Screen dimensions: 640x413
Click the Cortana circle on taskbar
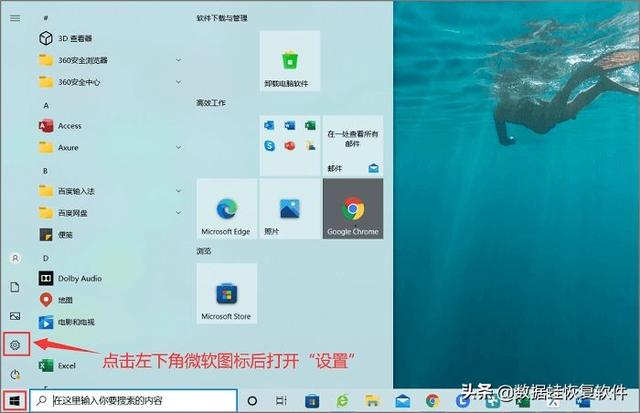pos(252,401)
